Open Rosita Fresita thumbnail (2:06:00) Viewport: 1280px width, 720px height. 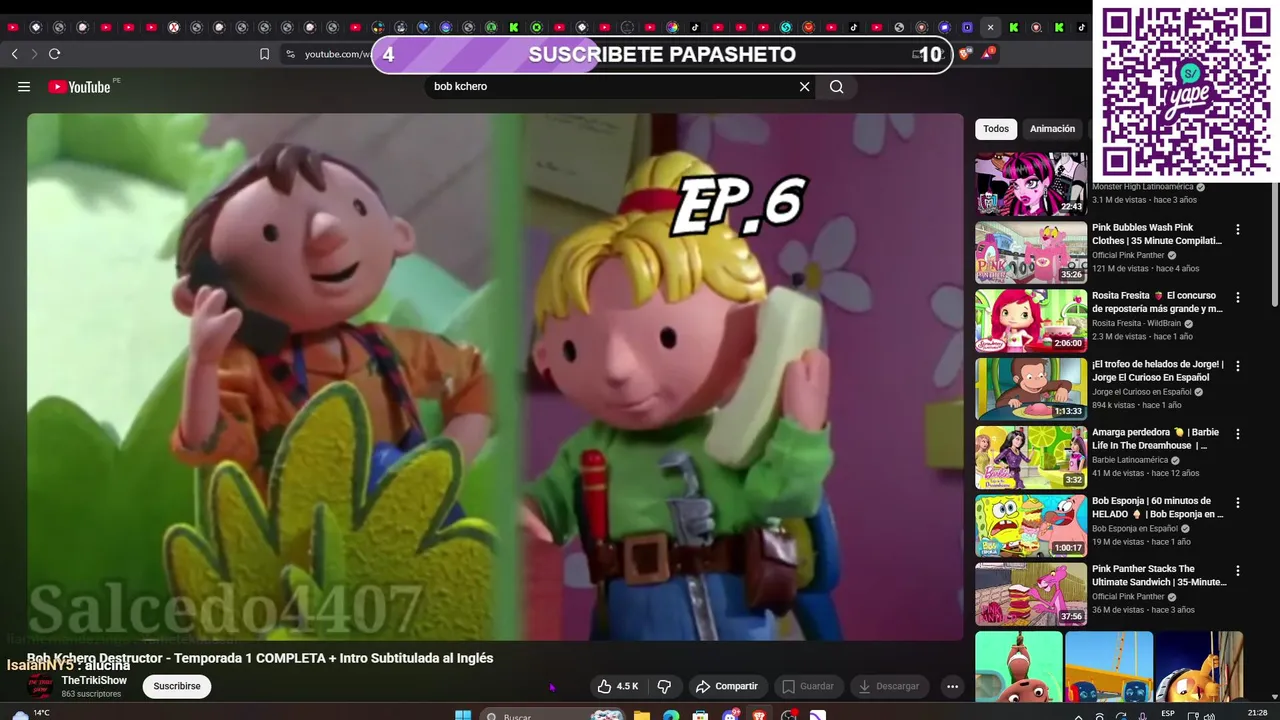coord(1031,320)
